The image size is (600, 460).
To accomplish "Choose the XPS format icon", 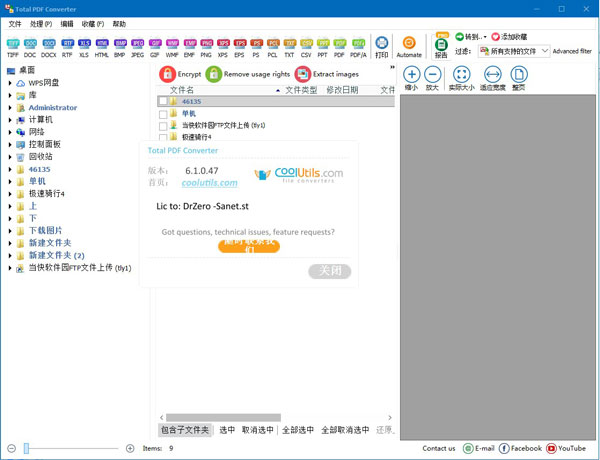I will click(x=223, y=47).
